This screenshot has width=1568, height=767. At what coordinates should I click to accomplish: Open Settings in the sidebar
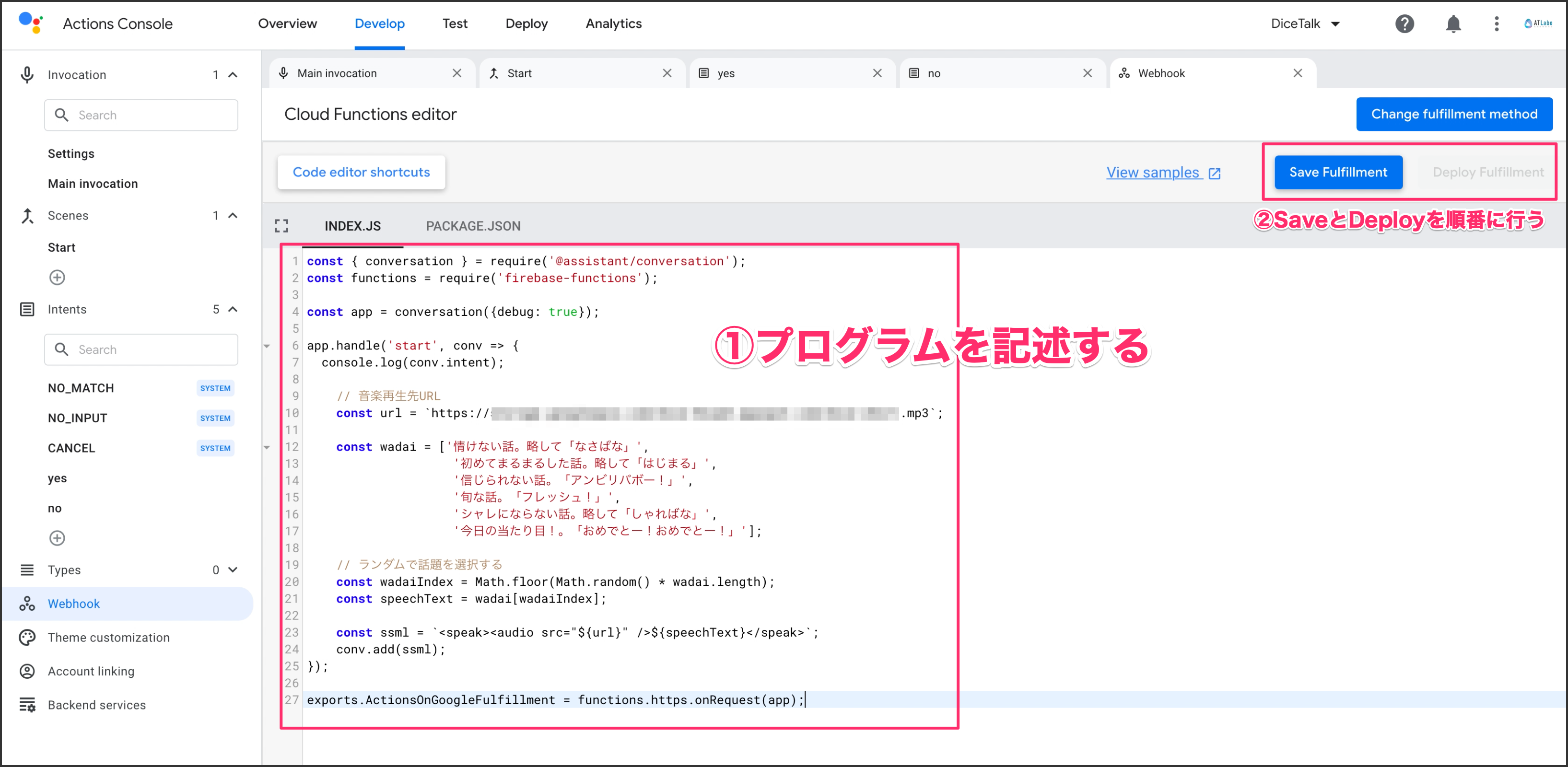[x=71, y=154]
